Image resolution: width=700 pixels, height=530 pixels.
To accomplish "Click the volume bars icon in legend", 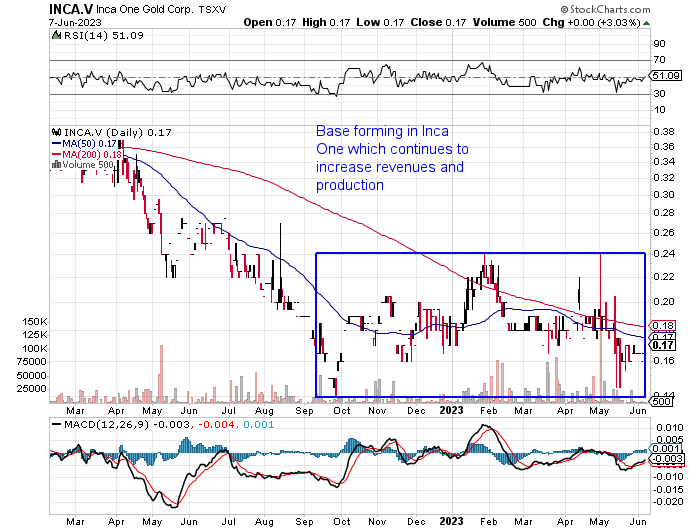I will point(56,165).
